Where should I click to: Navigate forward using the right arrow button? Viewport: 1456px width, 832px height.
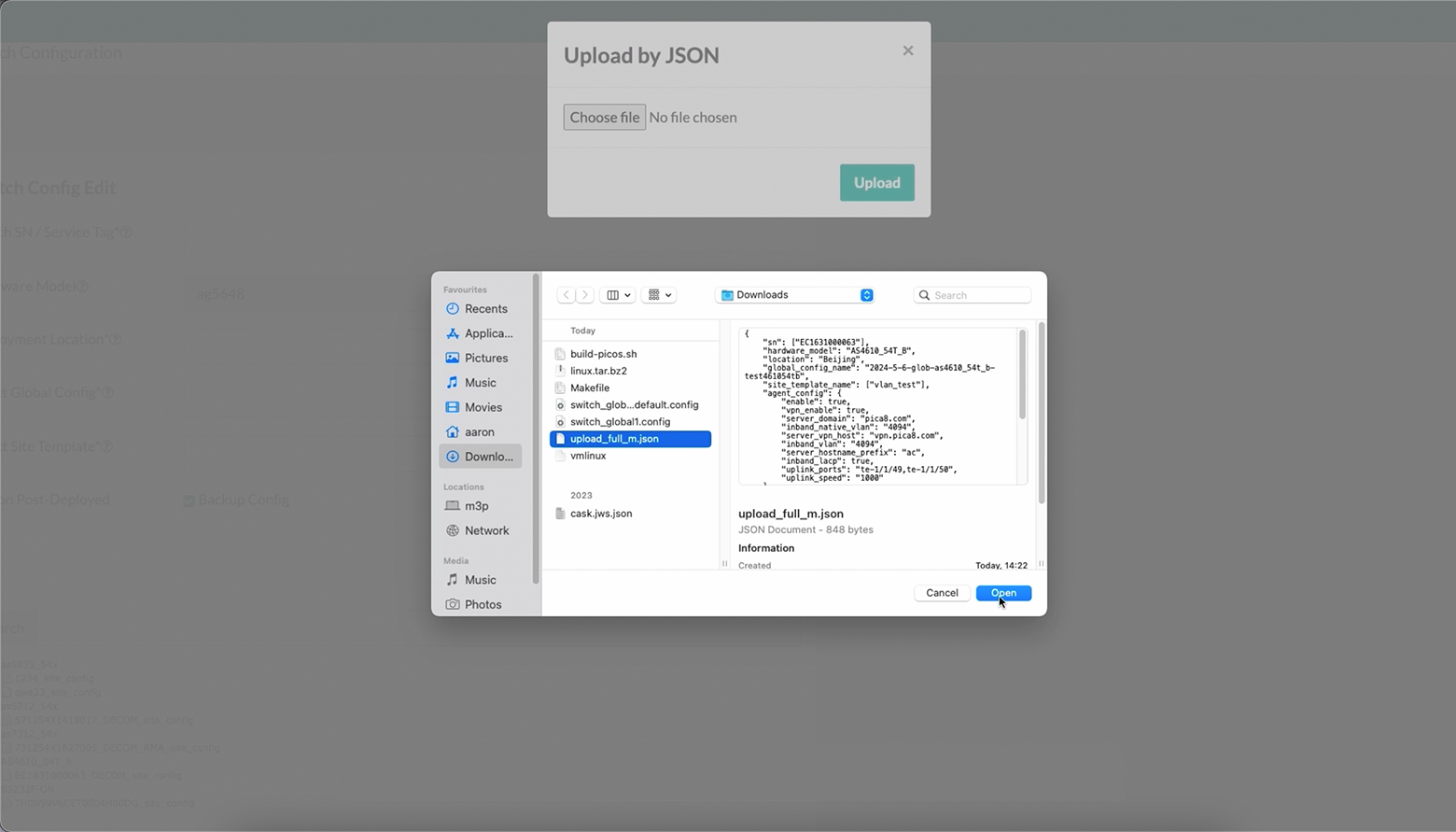(585, 294)
